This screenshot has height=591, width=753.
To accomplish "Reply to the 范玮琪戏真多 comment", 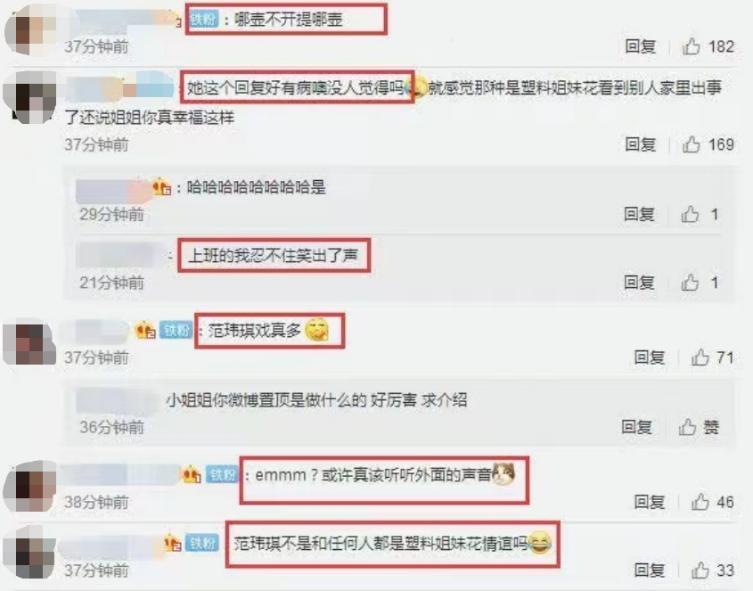I will tap(650, 357).
